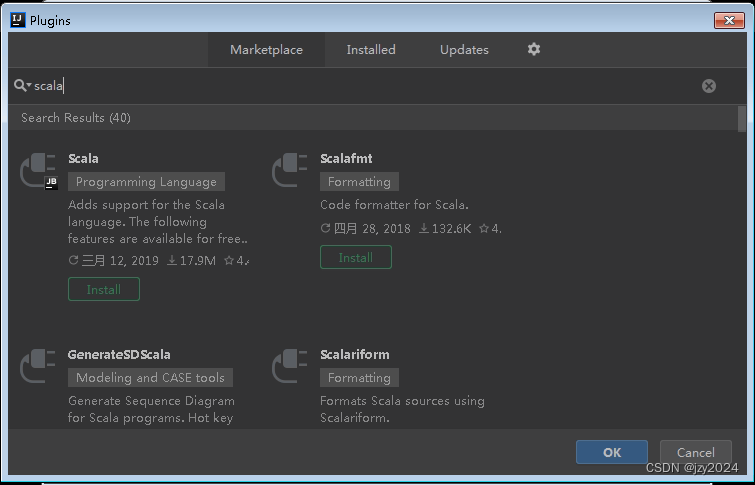Image resolution: width=755 pixels, height=485 pixels.
Task: Confirm with the OK button
Action: (x=612, y=452)
